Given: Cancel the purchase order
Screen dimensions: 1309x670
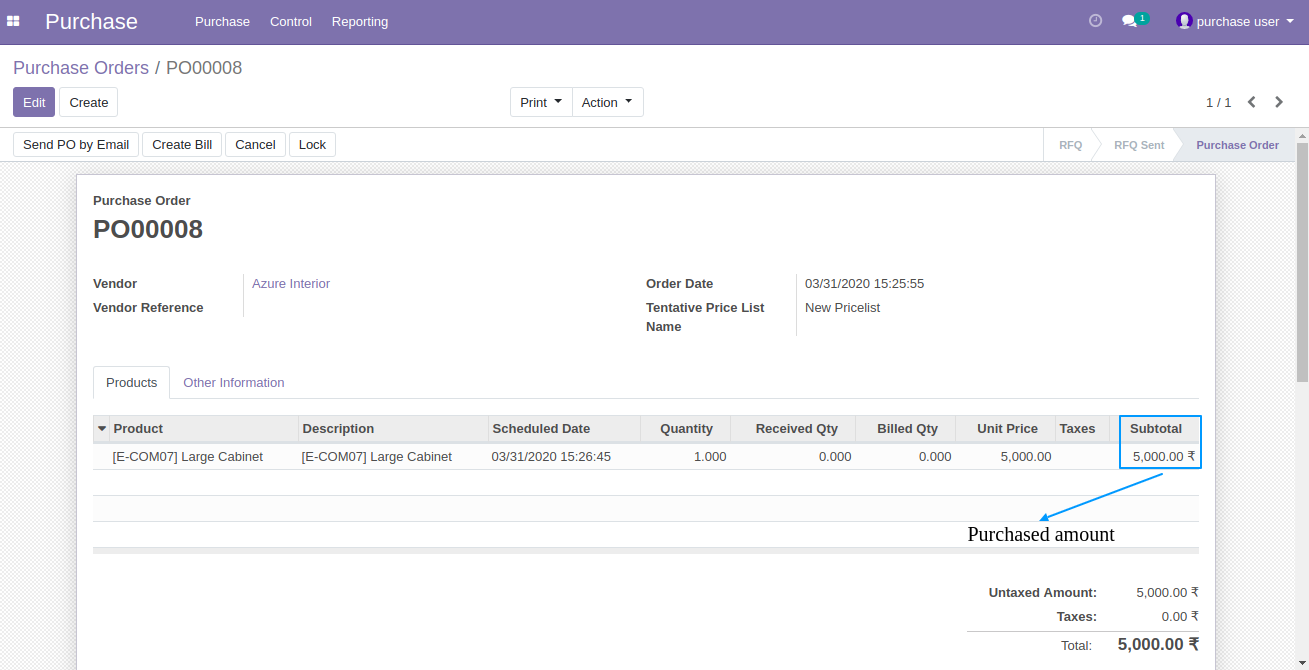Looking at the screenshot, I should pyautogui.click(x=255, y=144).
